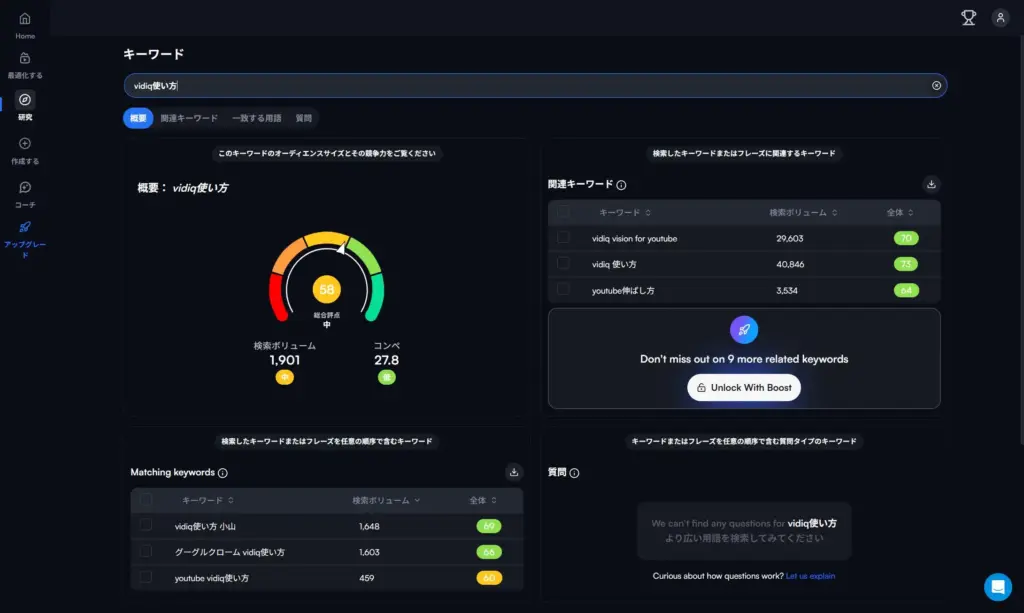Image resolution: width=1024 pixels, height=613 pixels.
Task: Click the page vertical scrollbar
Action: pos(1021,242)
